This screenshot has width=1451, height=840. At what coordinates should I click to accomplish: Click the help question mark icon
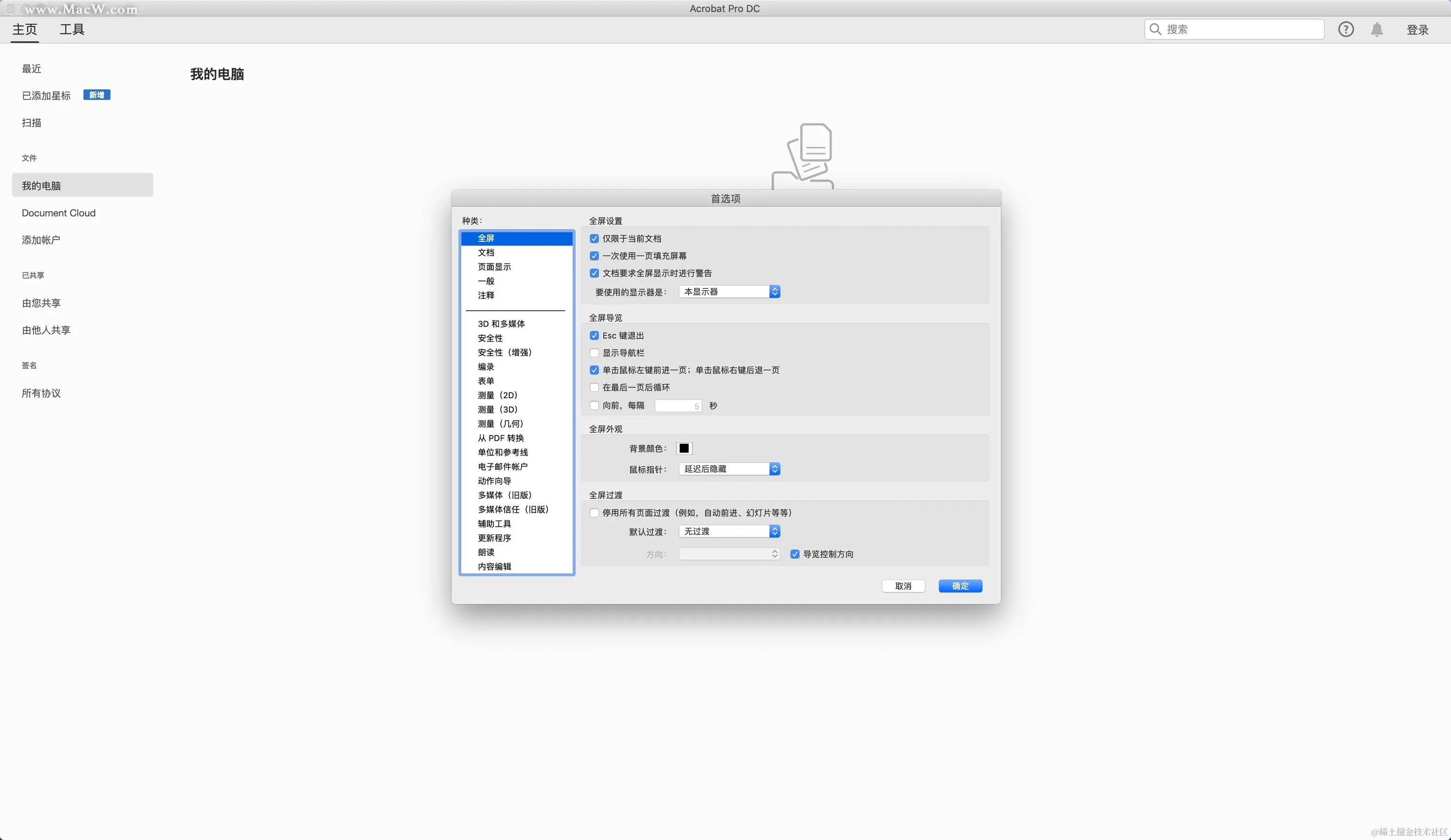[1345, 29]
